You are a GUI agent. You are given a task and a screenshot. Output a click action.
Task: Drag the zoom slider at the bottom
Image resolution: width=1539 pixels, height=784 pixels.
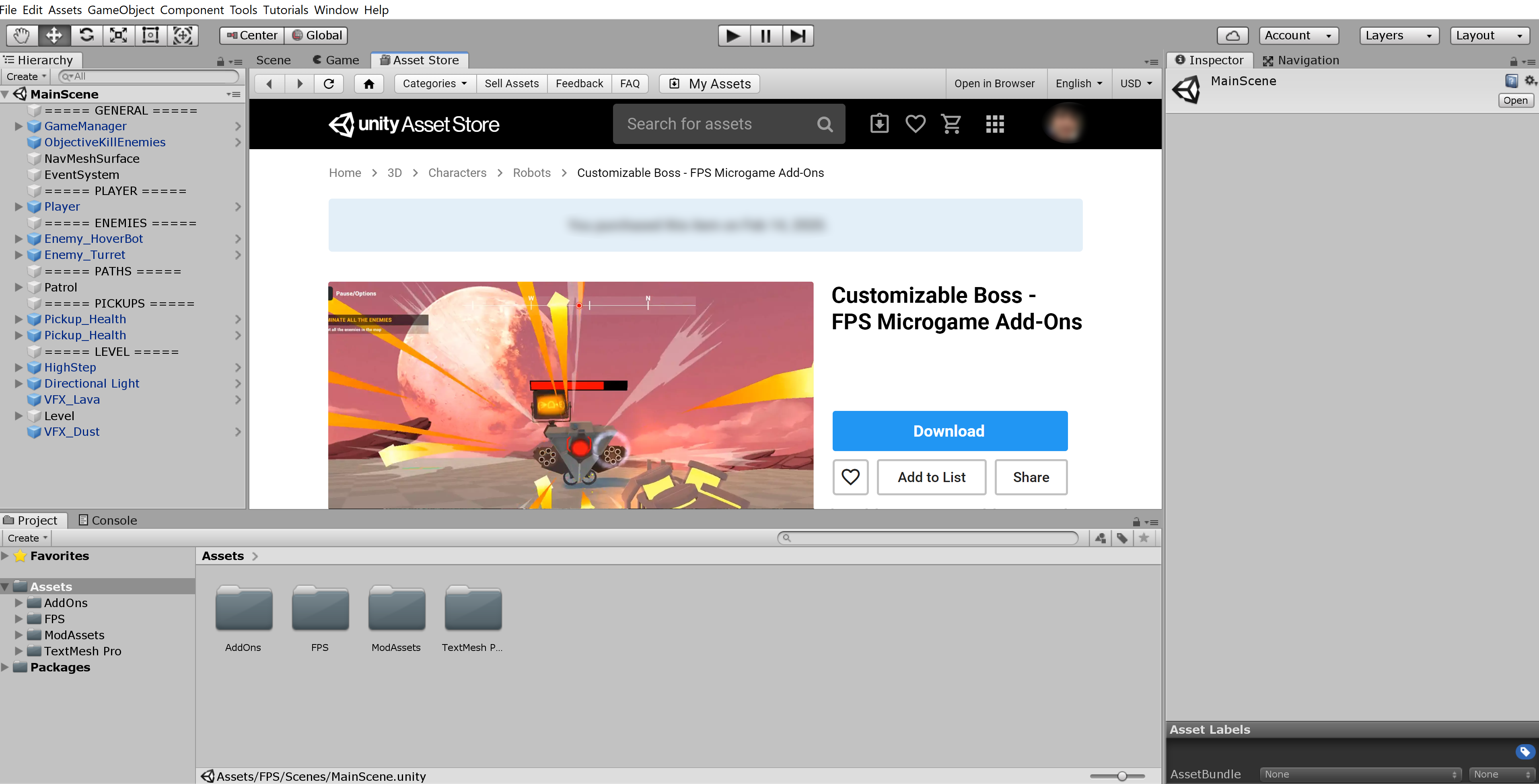pos(1121,776)
